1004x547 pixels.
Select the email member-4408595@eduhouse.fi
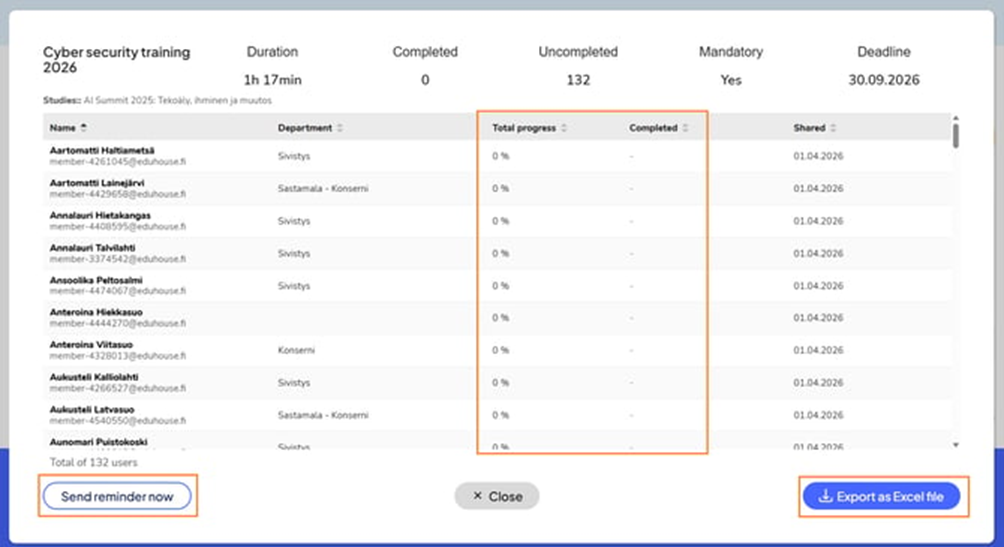click(117, 226)
